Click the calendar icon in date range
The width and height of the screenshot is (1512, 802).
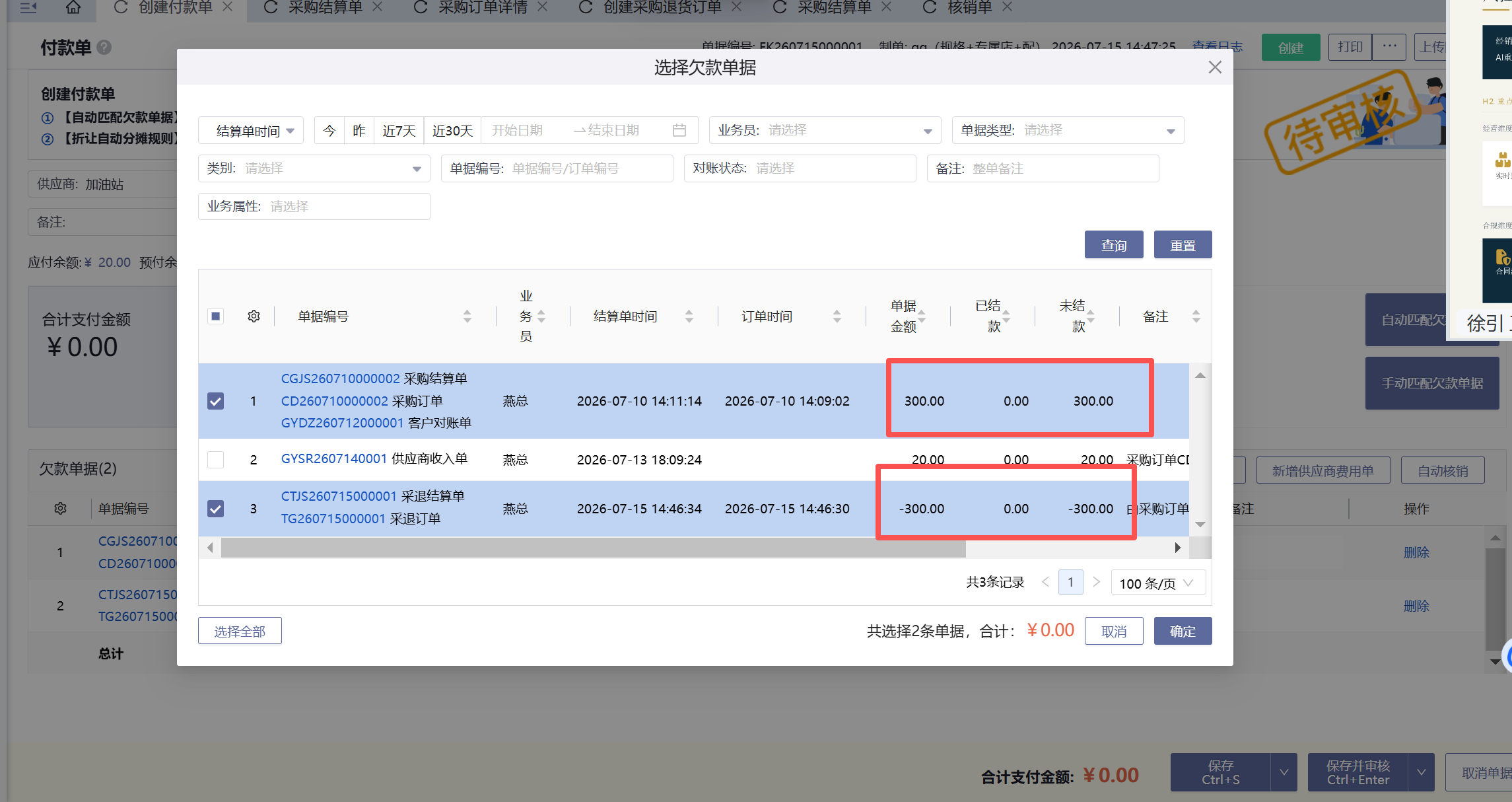pos(679,130)
